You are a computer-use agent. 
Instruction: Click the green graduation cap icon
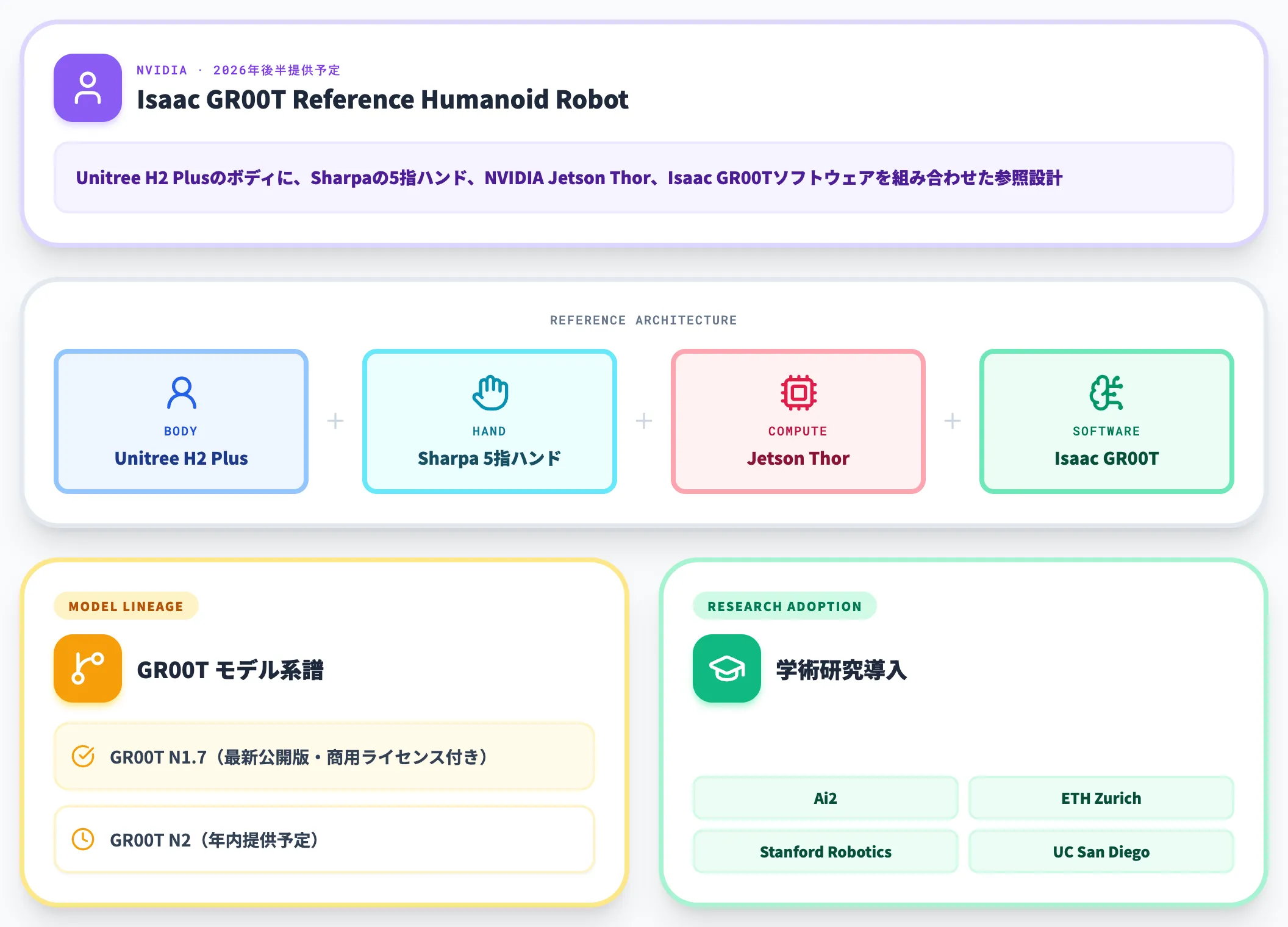coord(727,668)
